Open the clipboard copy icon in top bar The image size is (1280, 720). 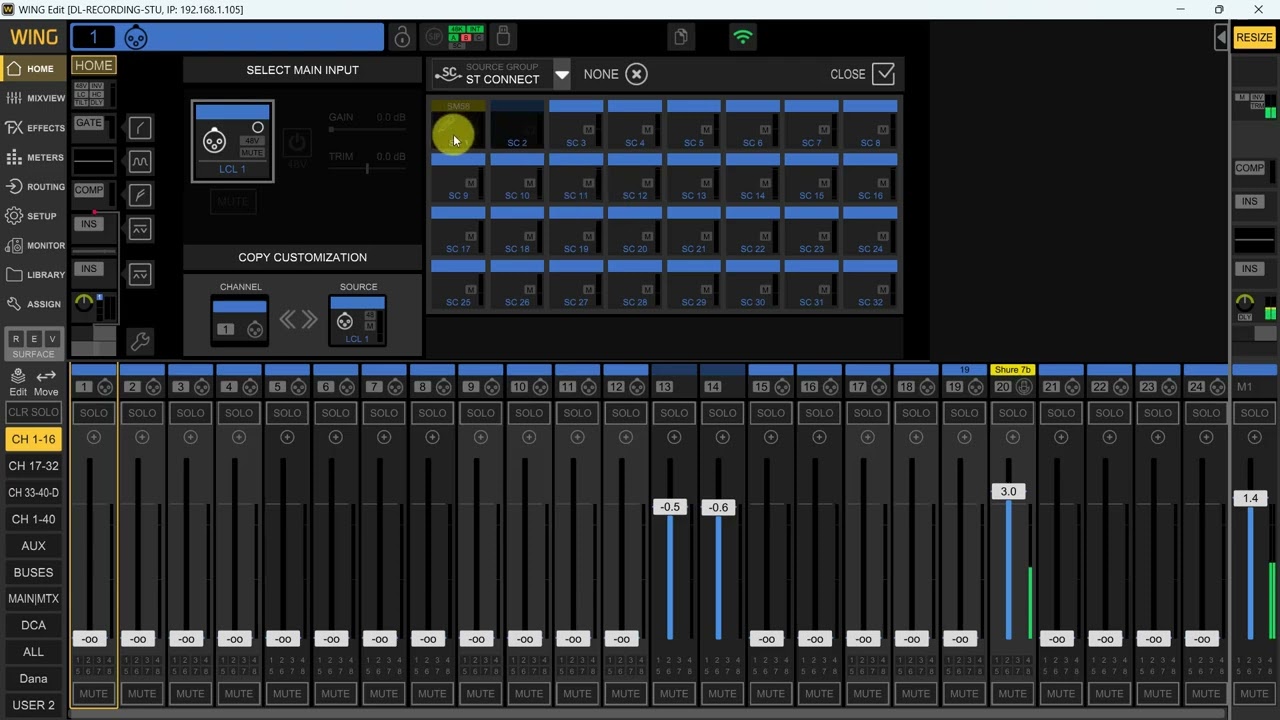[x=681, y=38]
